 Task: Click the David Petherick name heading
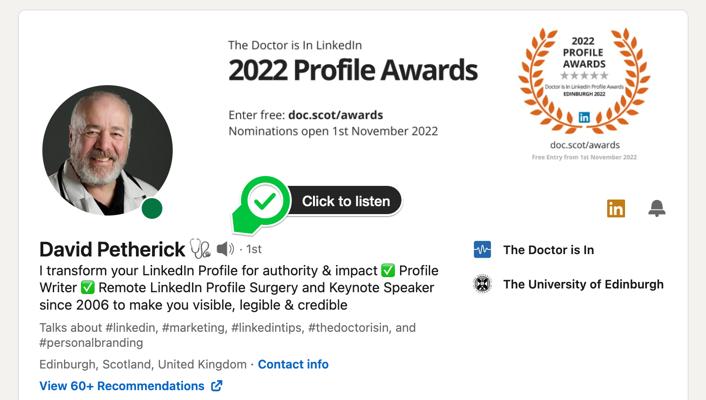[x=112, y=249]
